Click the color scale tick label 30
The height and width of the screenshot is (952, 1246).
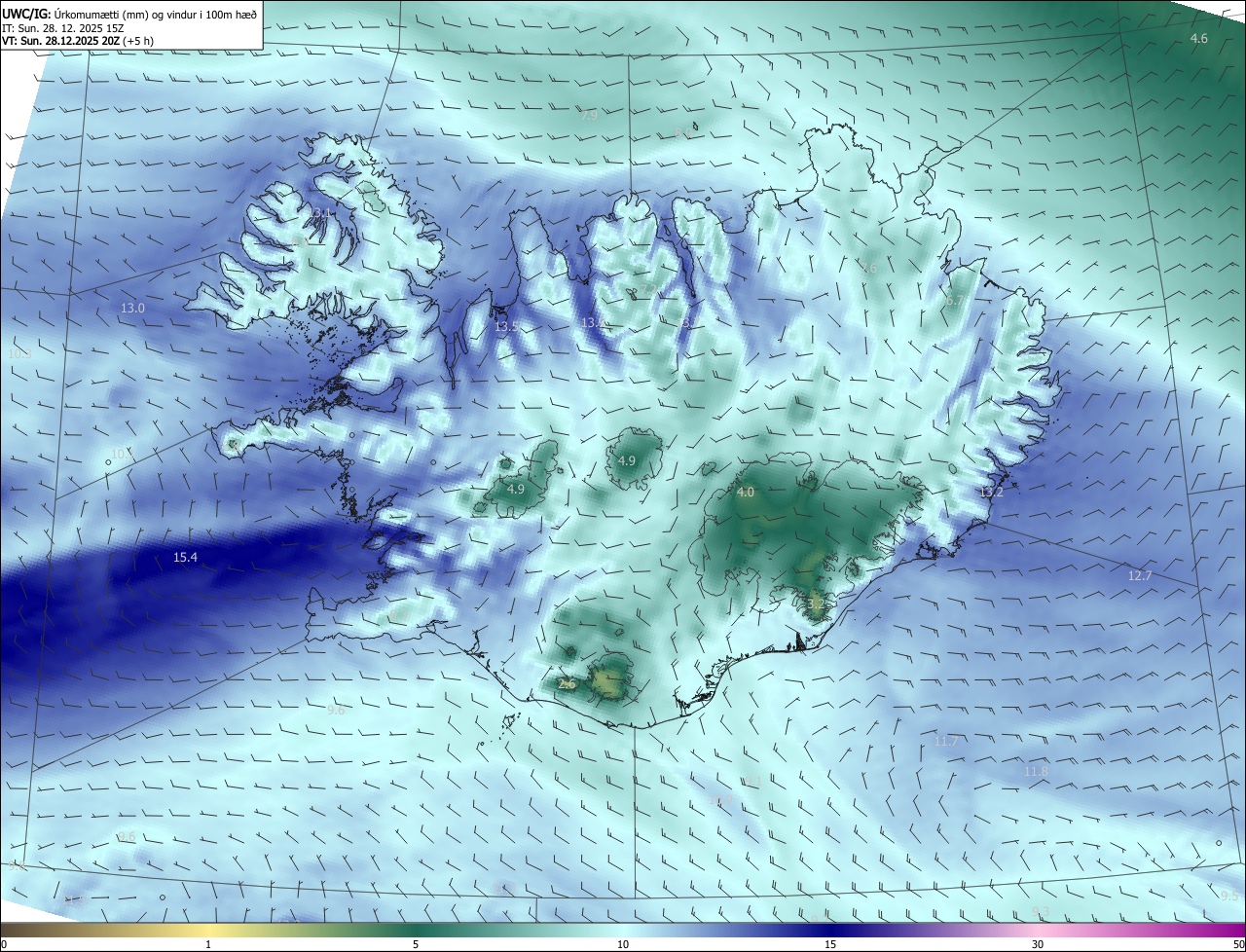pos(1038,945)
